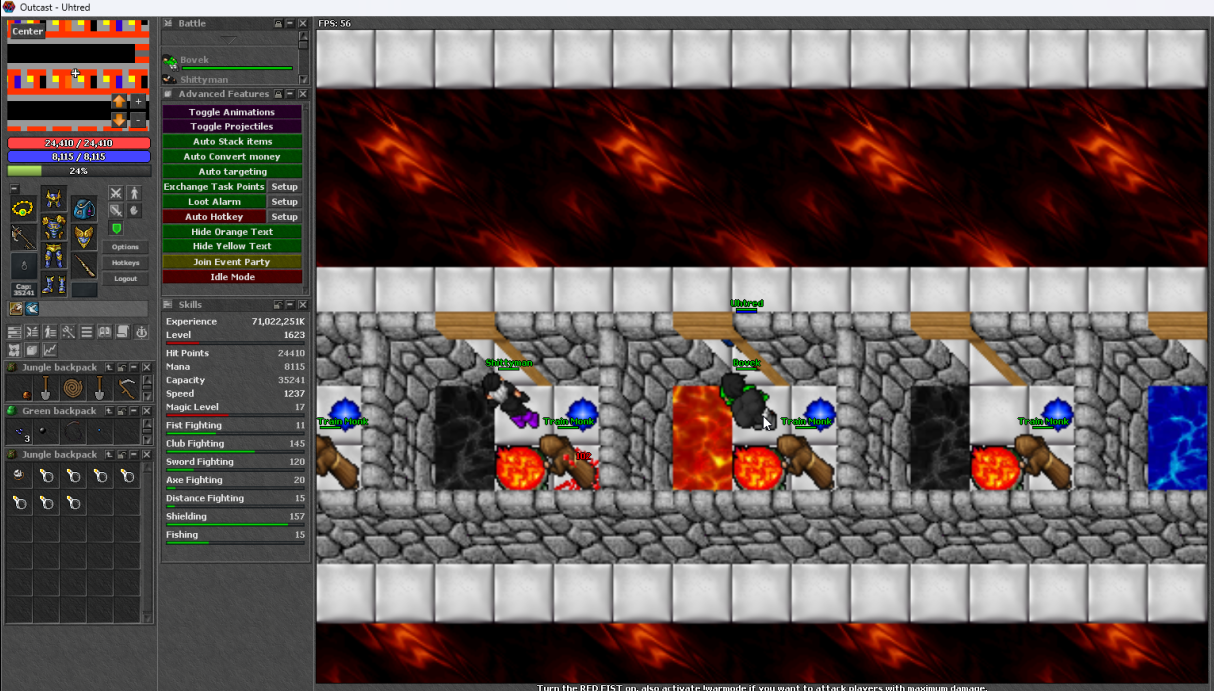
Task: Go up one minimap floor with orange arrow
Action: click(x=119, y=102)
